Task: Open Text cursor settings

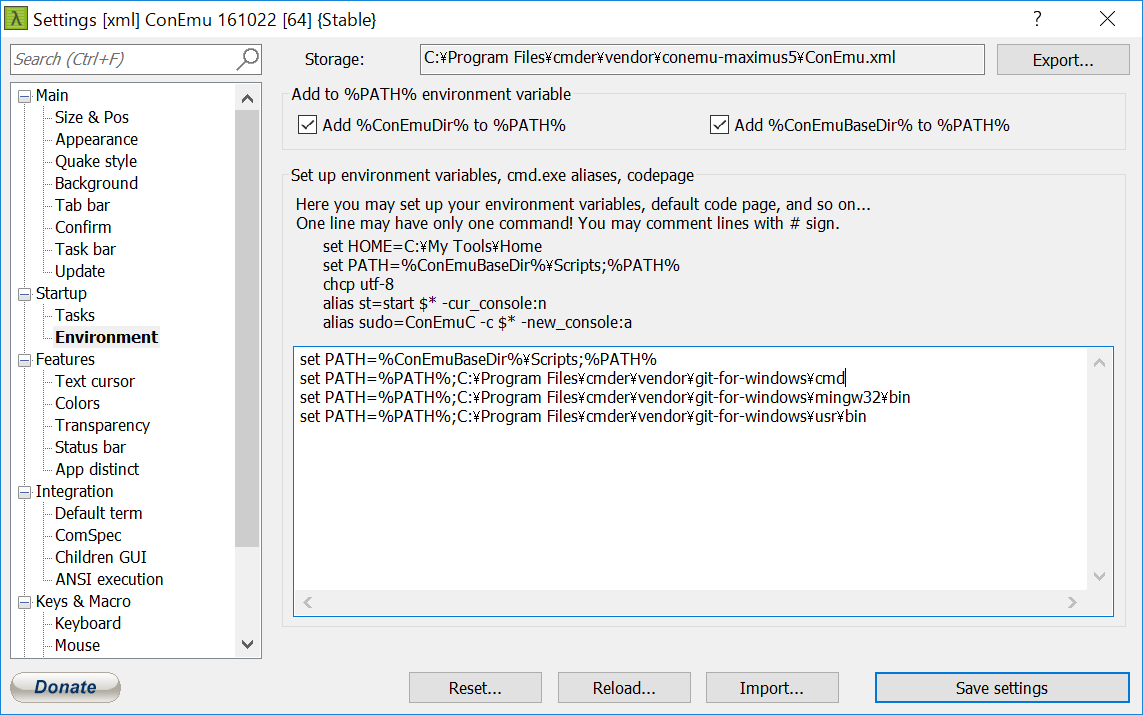Action: coord(95,381)
